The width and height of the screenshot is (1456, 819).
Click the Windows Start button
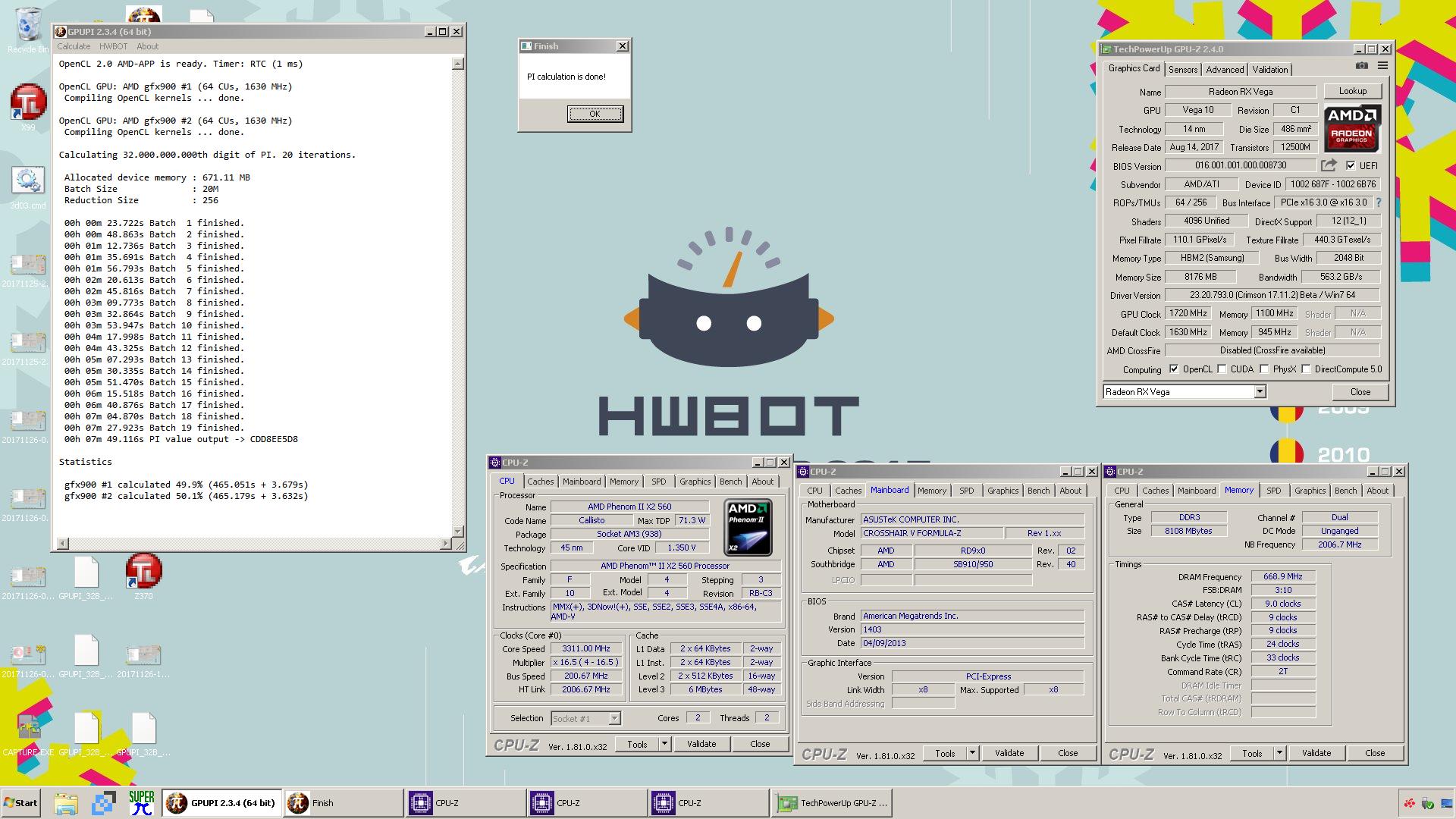tap(21, 803)
